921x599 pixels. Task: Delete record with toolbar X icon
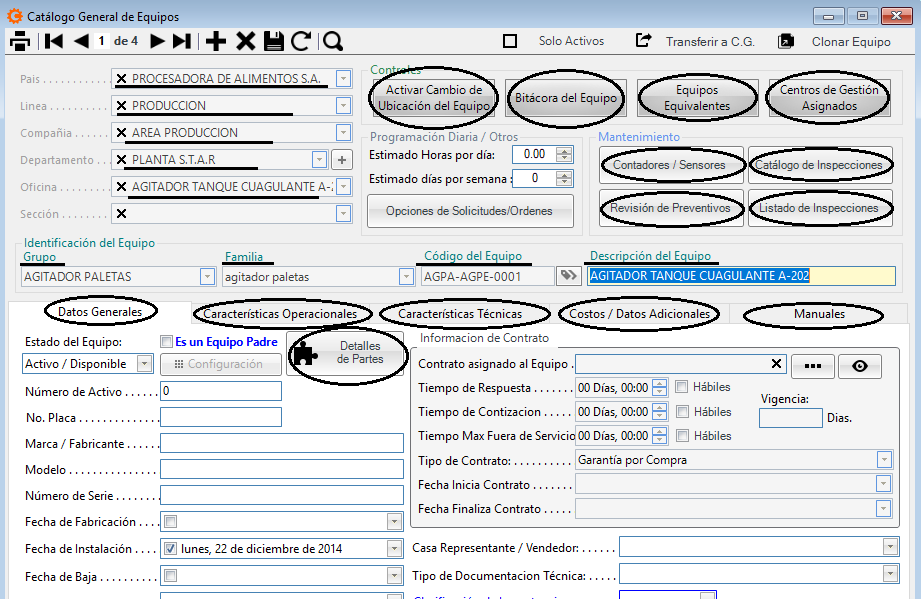point(246,41)
